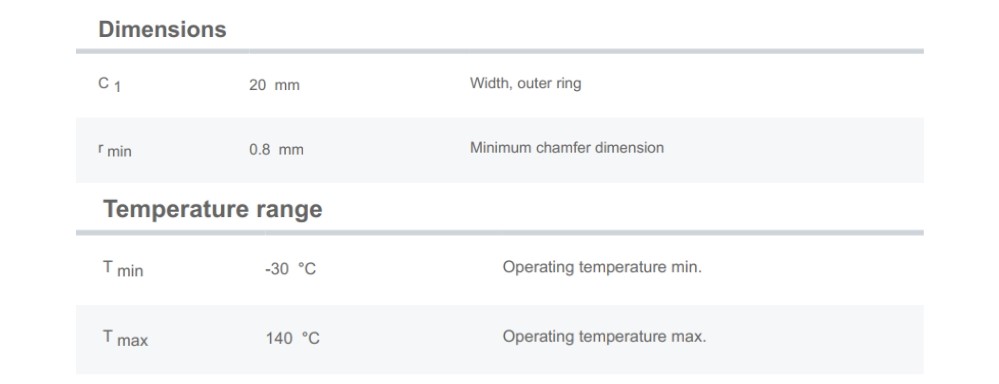This screenshot has width=999, height=384.
Task: Click the 20 mm width value
Action: tap(274, 85)
